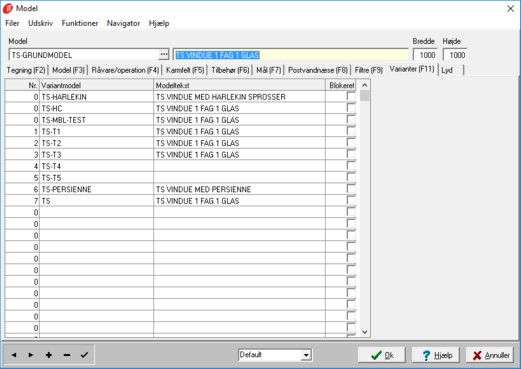Tick Blokeret for TS-MBL-TEST row

point(351,120)
